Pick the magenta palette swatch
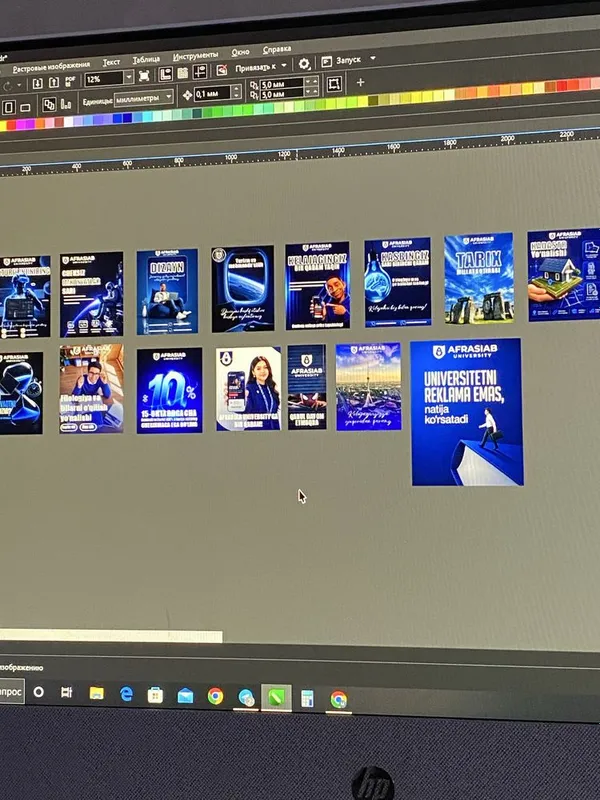Image resolution: width=600 pixels, height=800 pixels. point(21,124)
